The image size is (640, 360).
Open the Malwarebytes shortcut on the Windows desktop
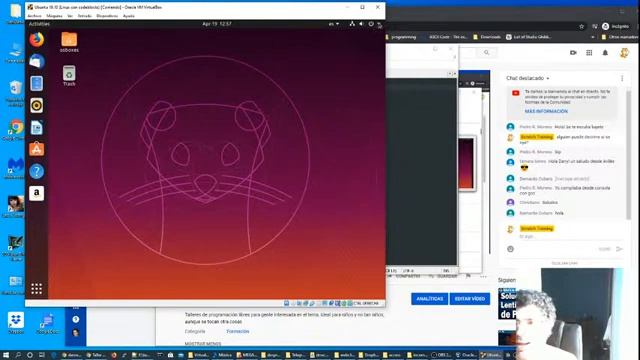[16, 168]
